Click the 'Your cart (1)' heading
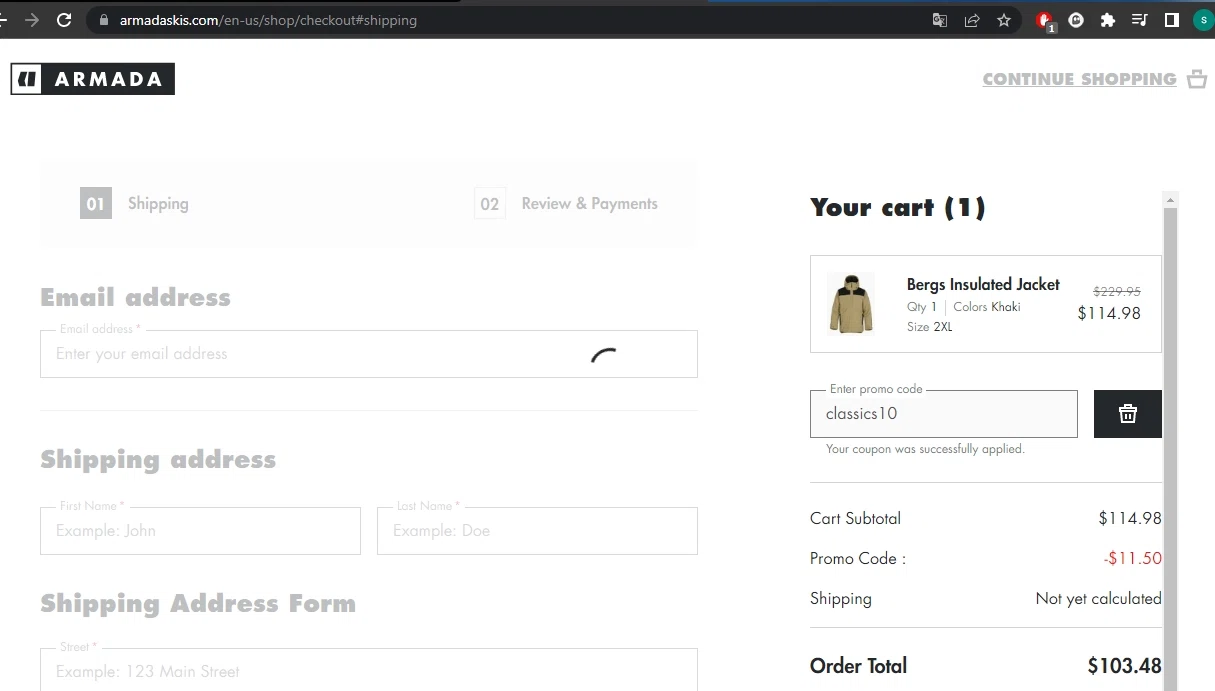 pos(898,208)
